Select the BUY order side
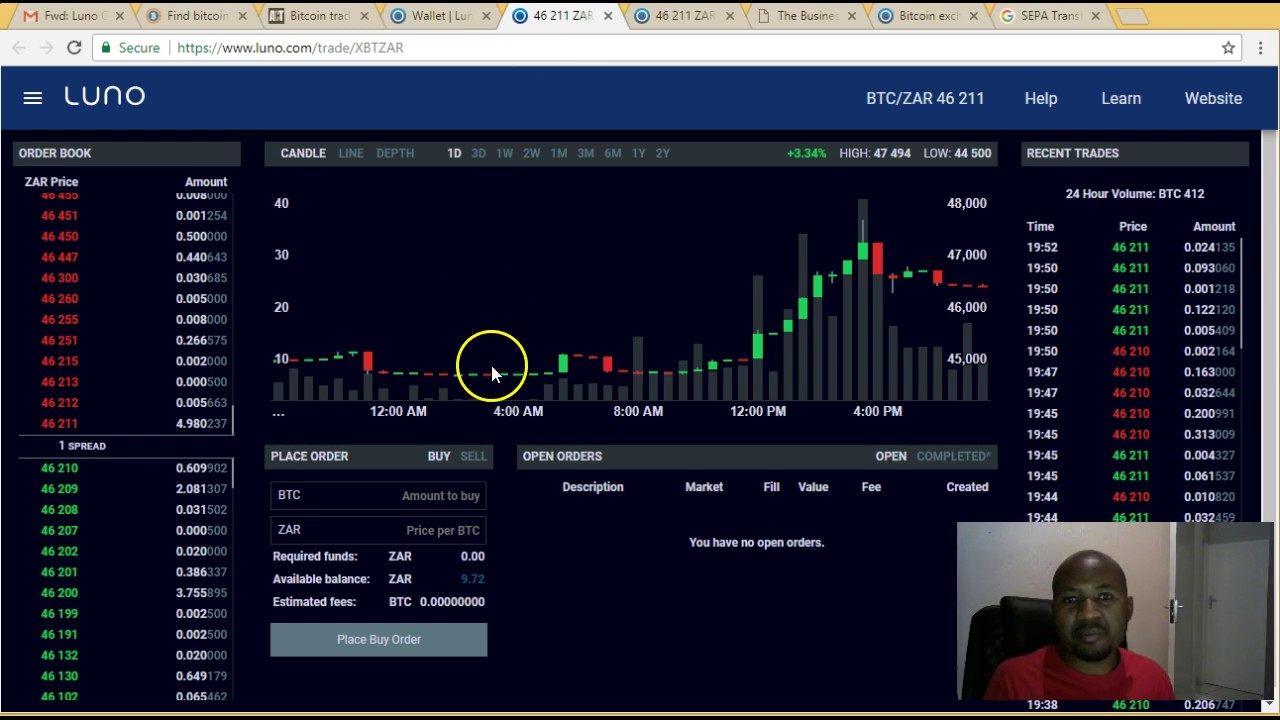Viewport: 1280px width, 720px height. tap(439, 456)
